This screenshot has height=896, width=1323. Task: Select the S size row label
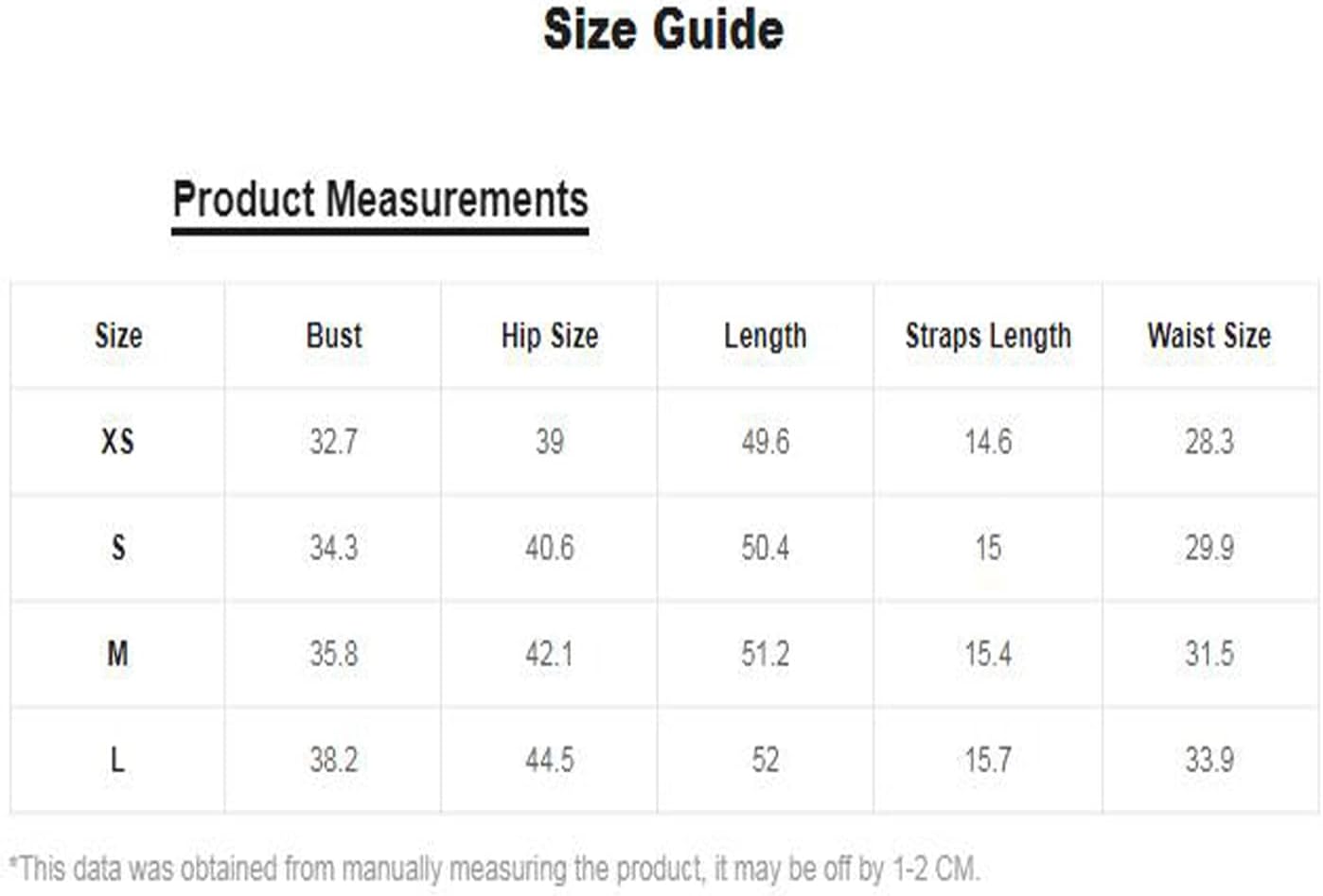click(118, 548)
